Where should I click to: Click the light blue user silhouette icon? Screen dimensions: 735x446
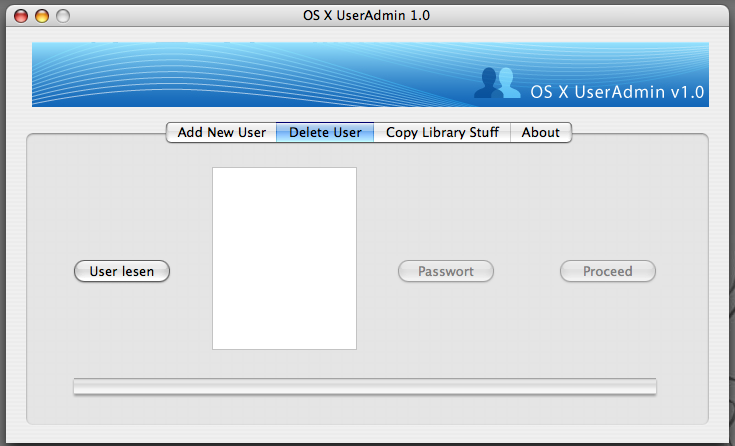pos(508,82)
